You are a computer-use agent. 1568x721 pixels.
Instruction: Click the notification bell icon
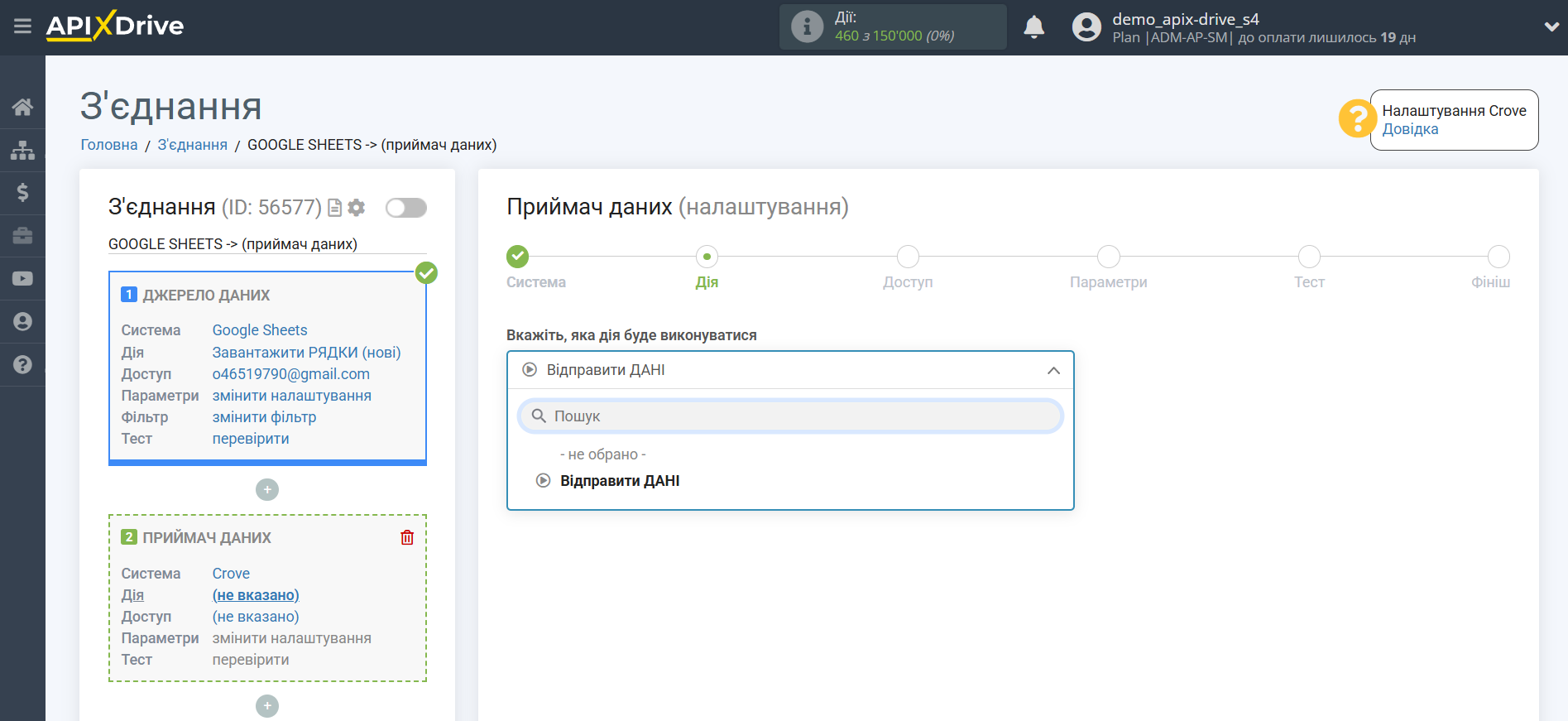[x=1033, y=27]
